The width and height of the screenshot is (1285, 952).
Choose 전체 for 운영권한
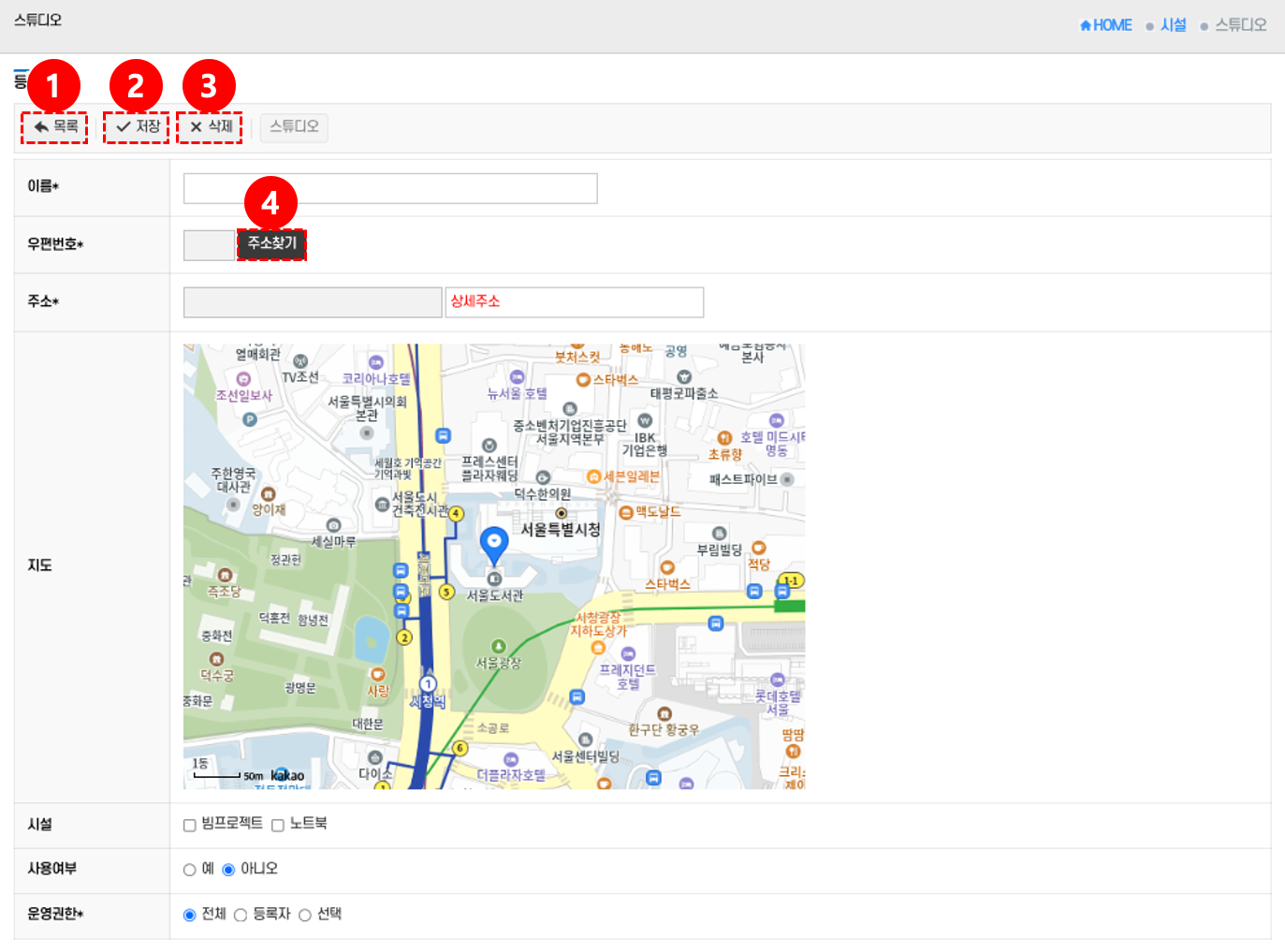click(190, 915)
